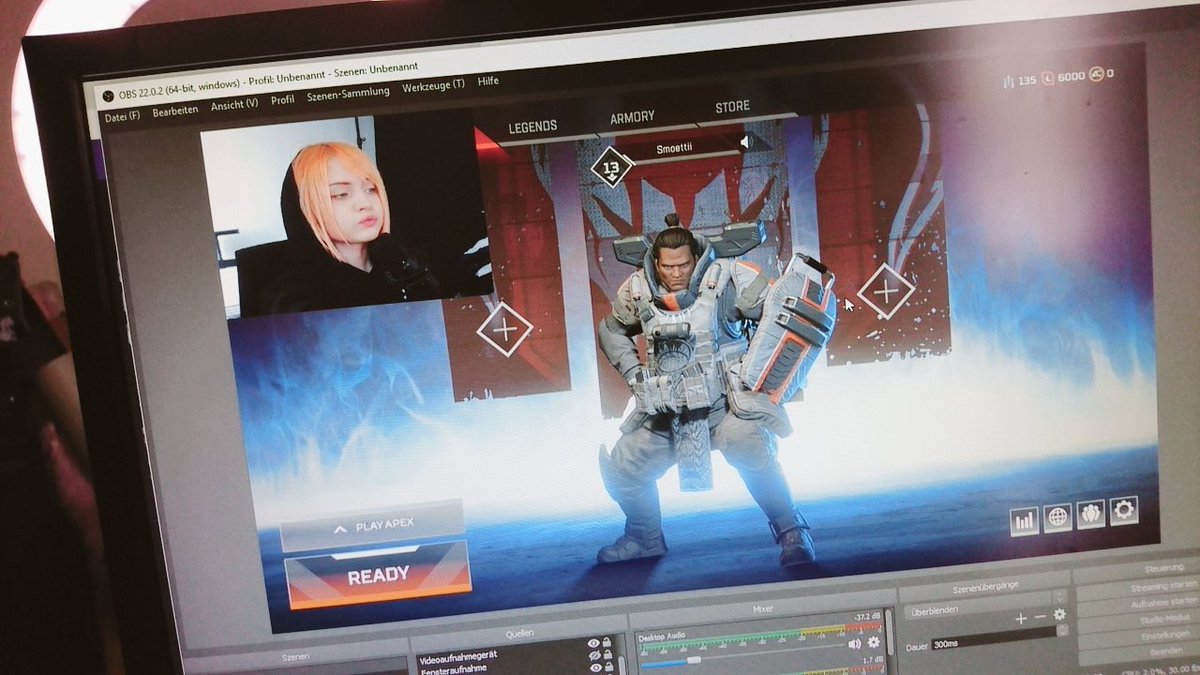Click the Dauer 300ms duration field
The image size is (1200, 675).
point(993,638)
